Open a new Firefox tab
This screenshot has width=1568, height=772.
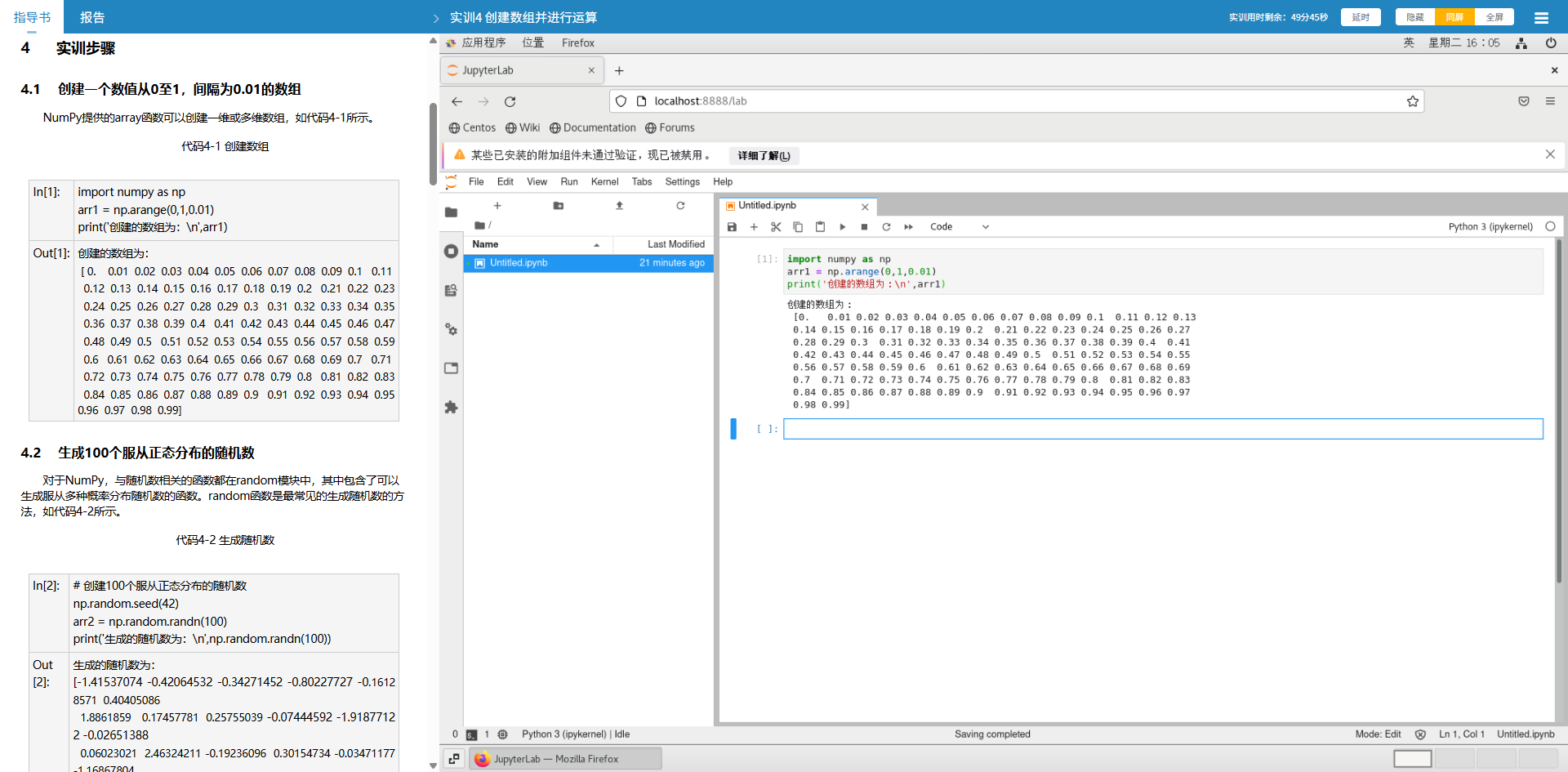[619, 71]
